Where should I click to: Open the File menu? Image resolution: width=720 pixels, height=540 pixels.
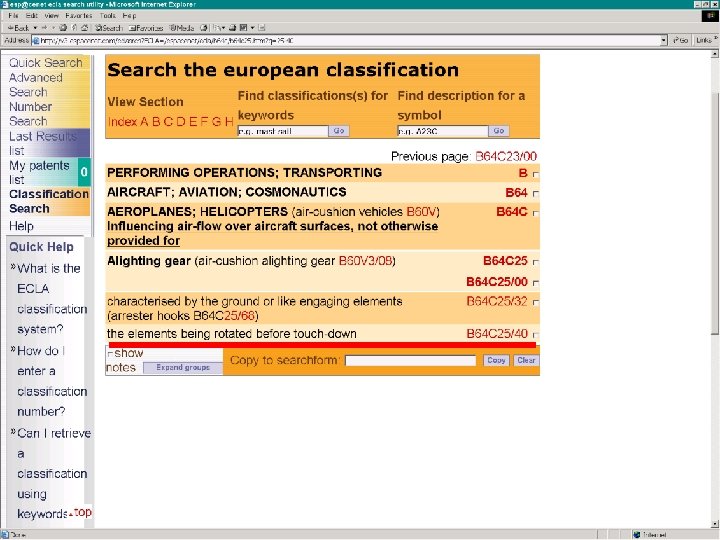coord(13,16)
